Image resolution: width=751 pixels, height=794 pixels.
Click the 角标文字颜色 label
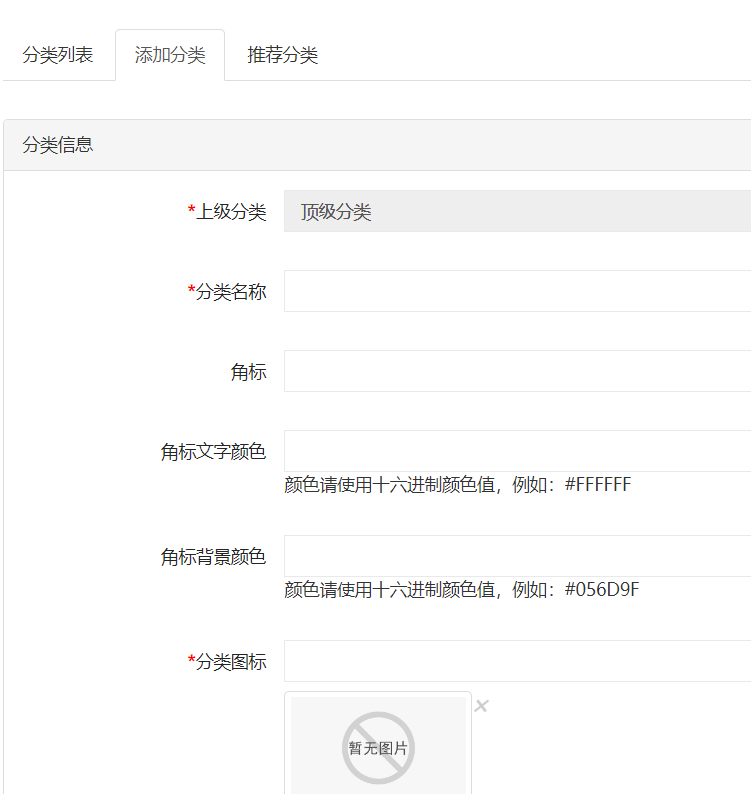point(213,452)
